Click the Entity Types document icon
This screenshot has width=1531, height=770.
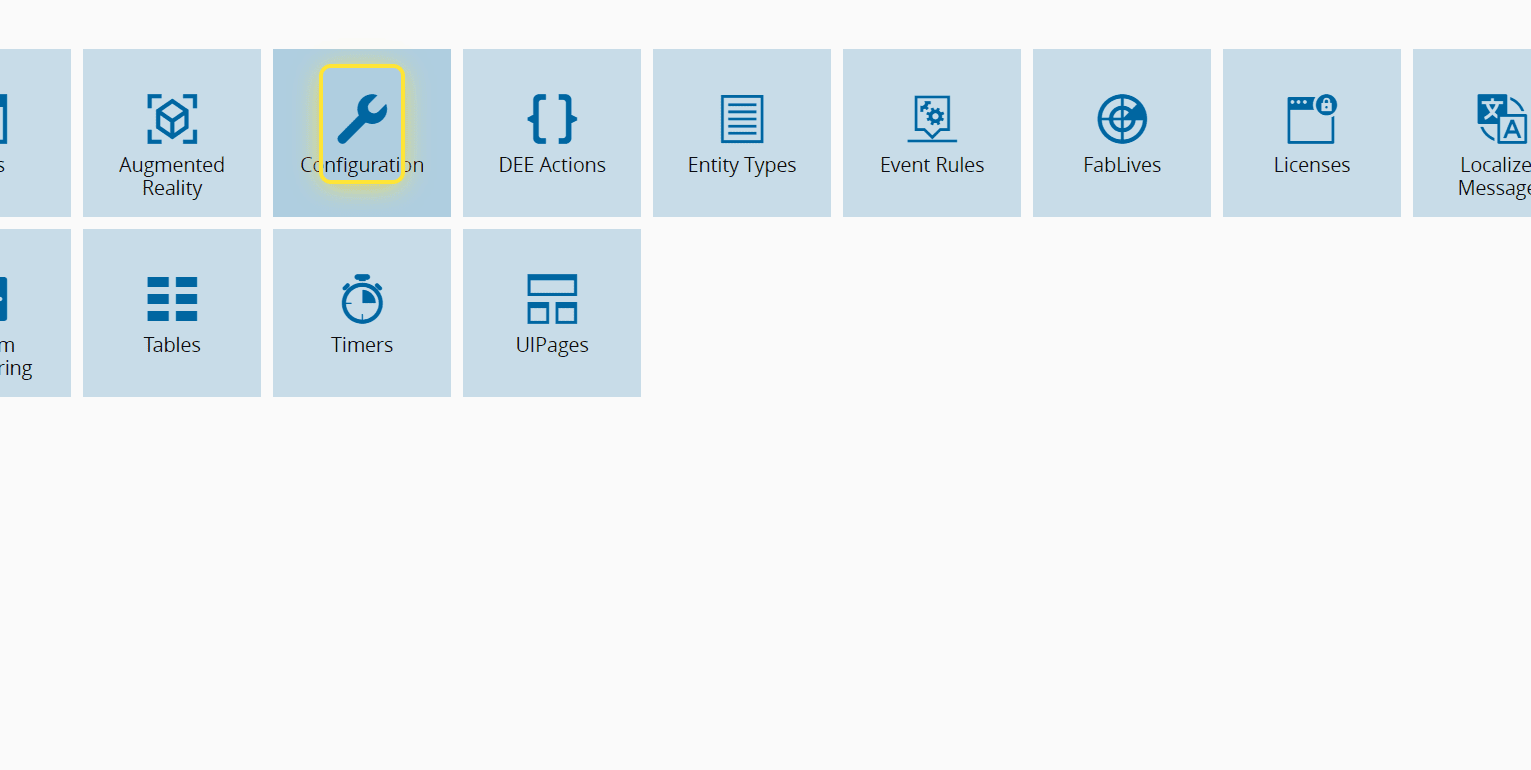pyautogui.click(x=742, y=119)
